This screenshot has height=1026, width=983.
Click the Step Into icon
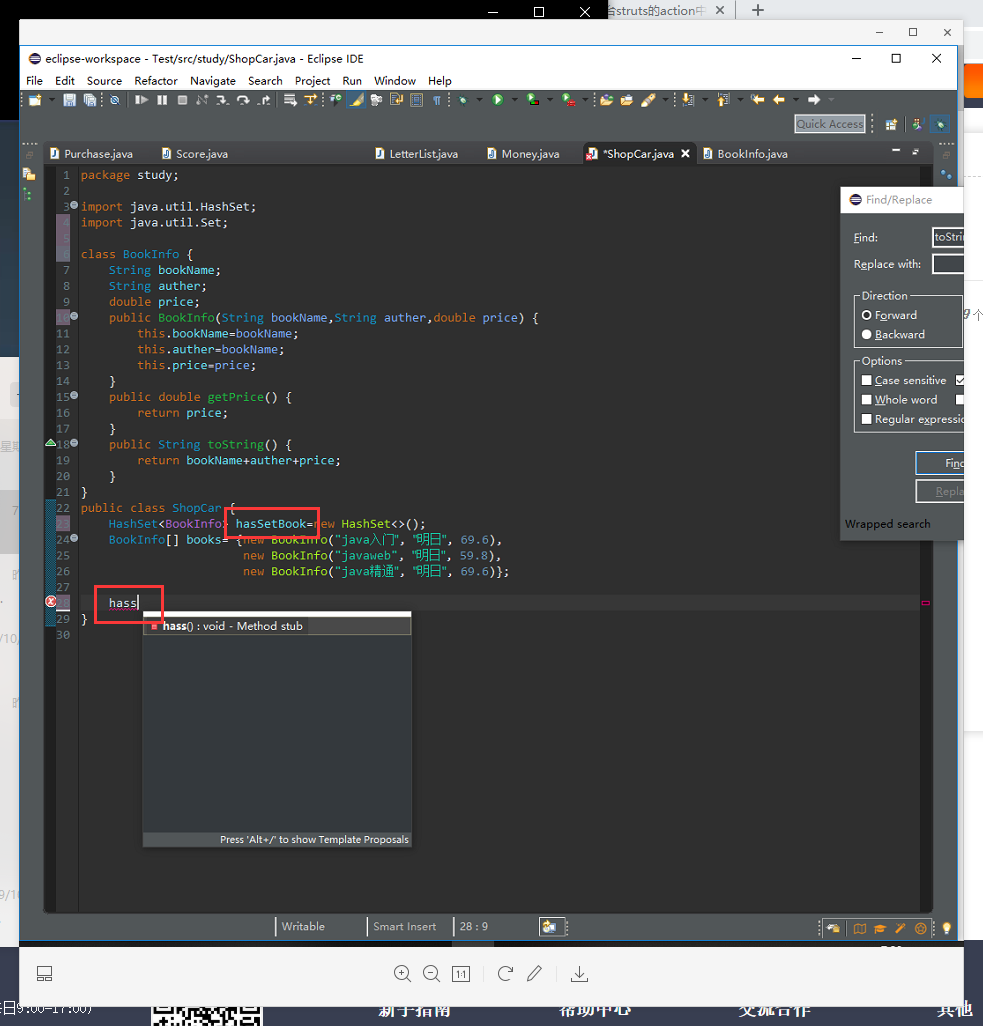pyautogui.click(x=223, y=99)
